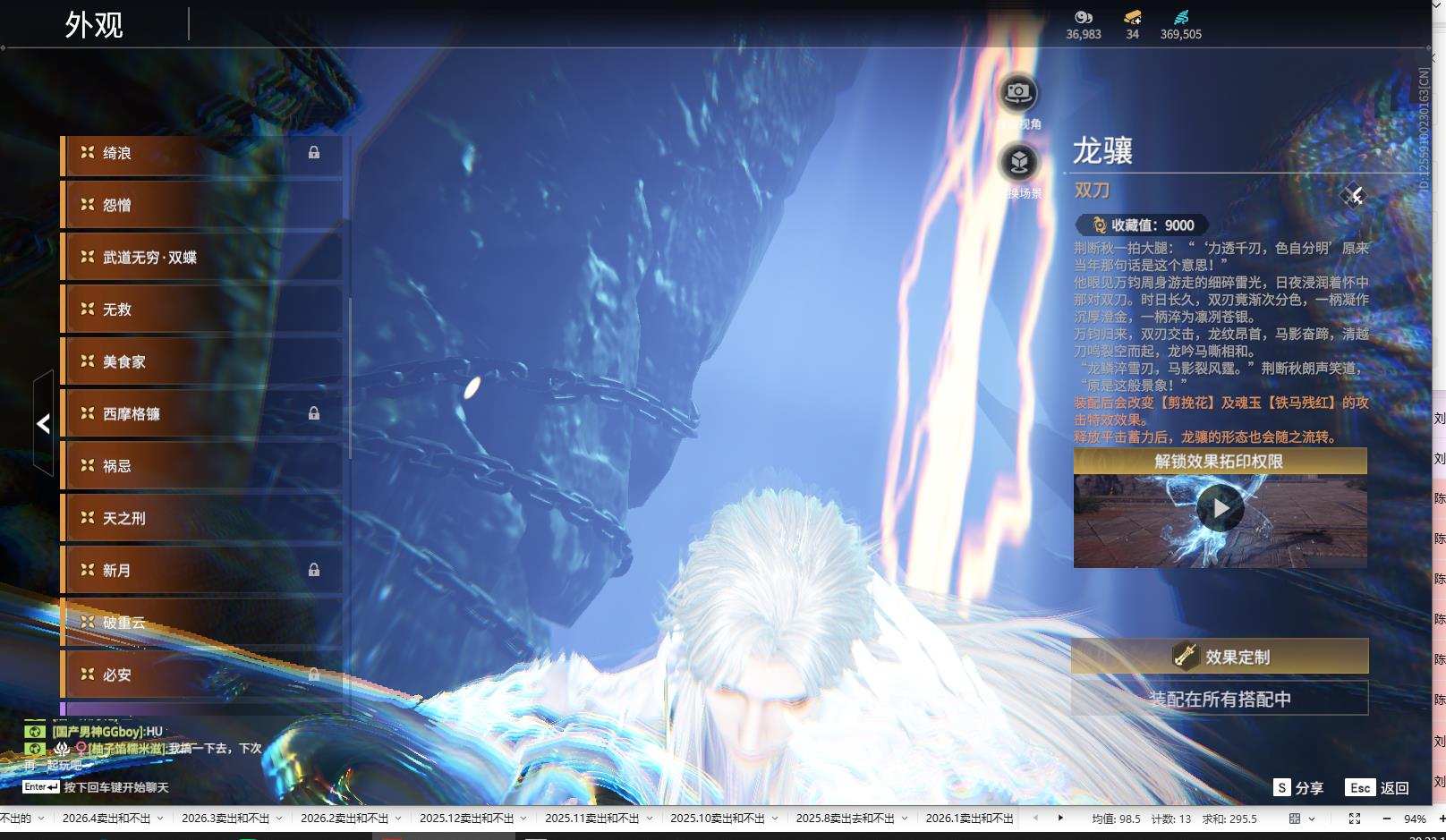Viewport: 1446px width, 840px height.
Task: Play the 龙骧 skin preview video
Action: [1221, 508]
